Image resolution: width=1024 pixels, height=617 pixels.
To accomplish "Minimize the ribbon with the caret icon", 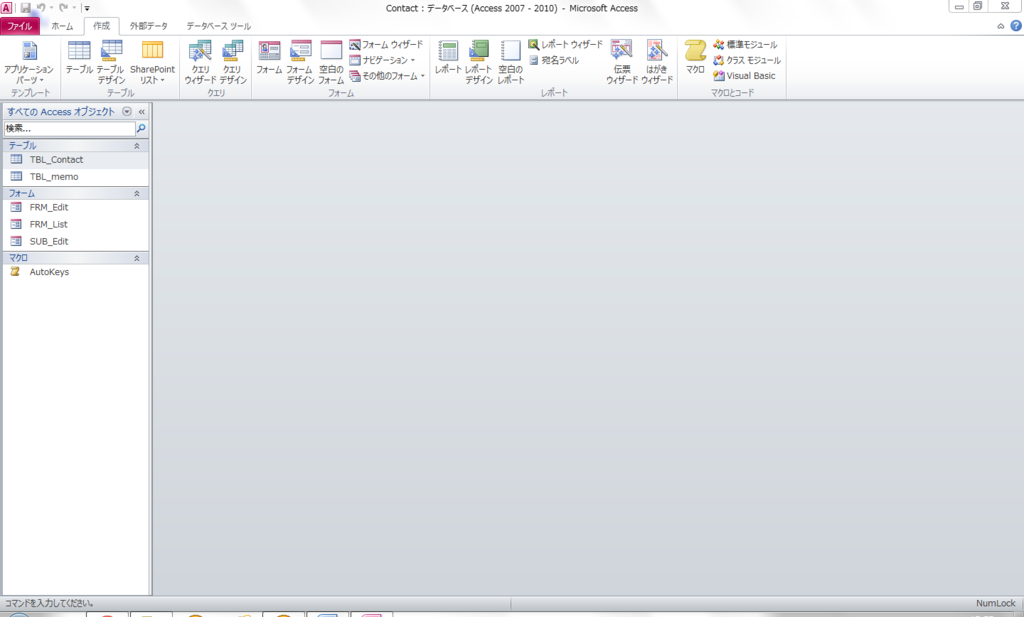I will tap(1000, 26).
